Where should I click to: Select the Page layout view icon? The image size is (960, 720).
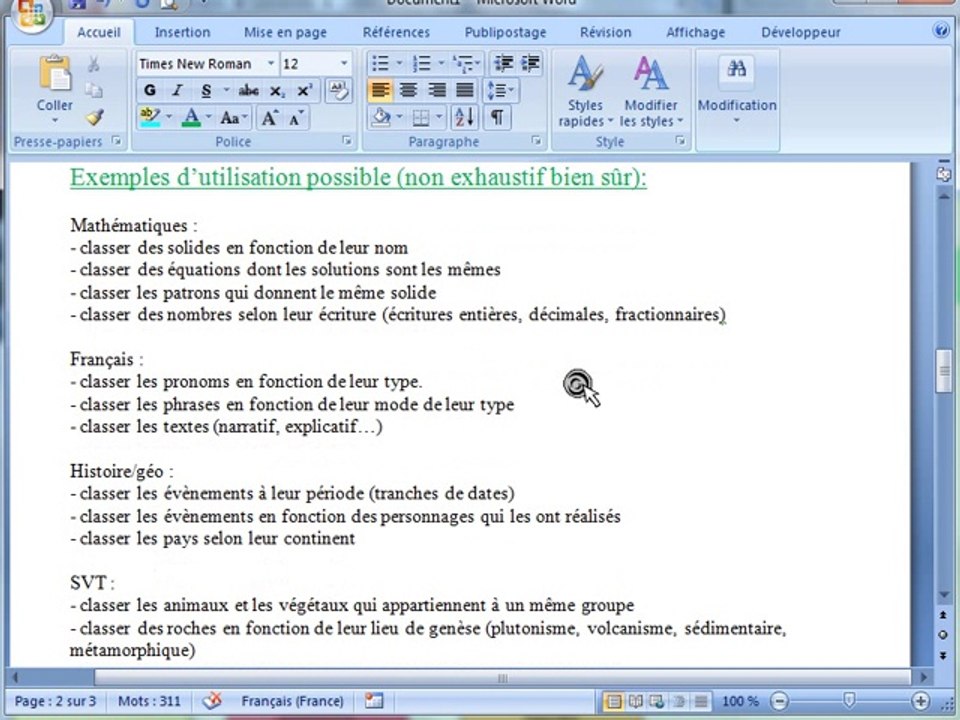pos(613,701)
